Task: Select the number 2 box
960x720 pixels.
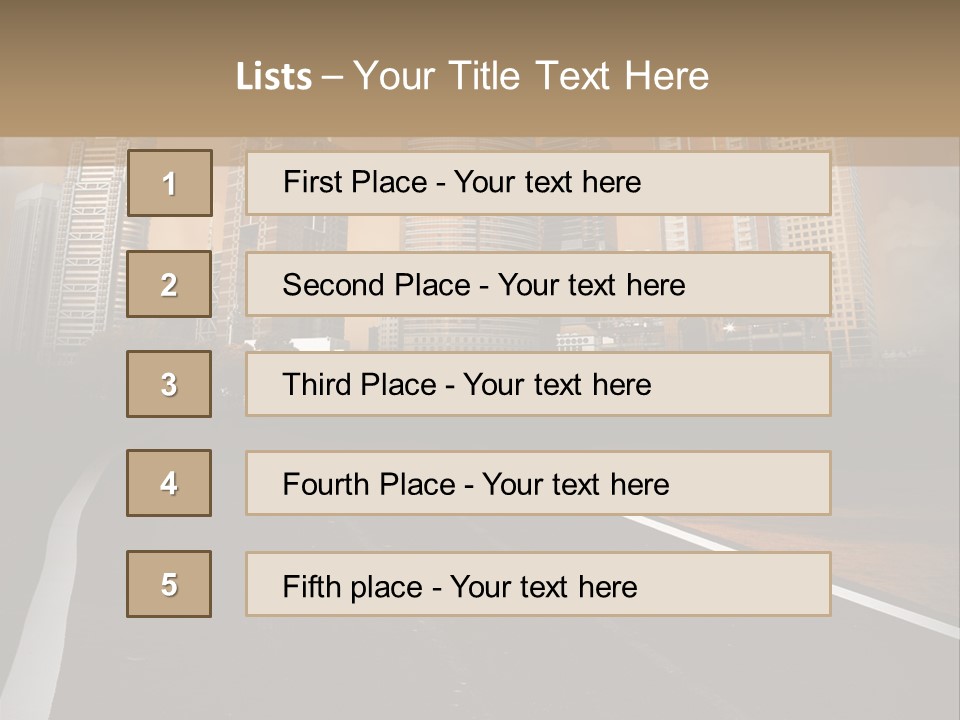Action: 169,284
